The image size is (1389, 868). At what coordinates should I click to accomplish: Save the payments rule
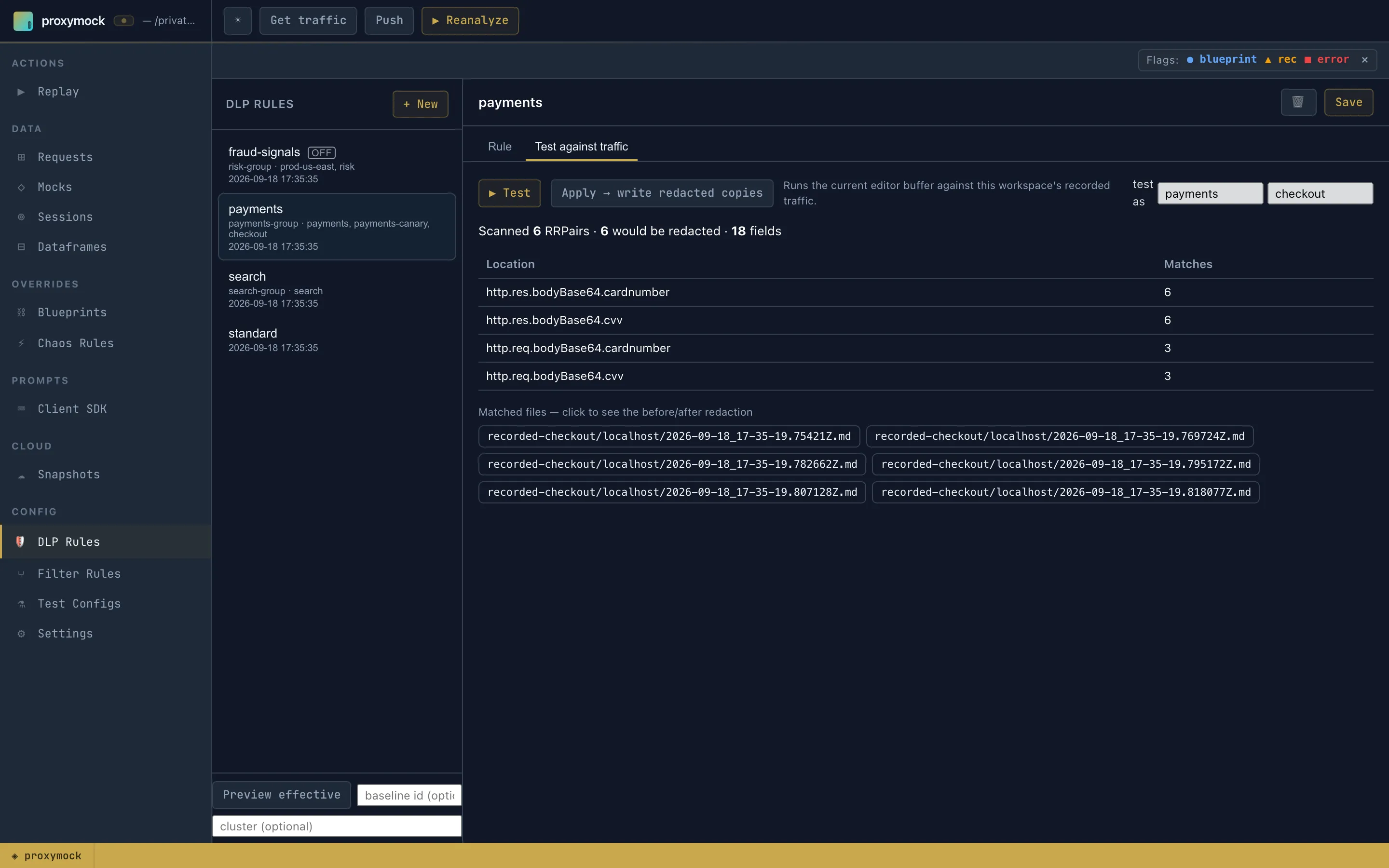coord(1348,102)
